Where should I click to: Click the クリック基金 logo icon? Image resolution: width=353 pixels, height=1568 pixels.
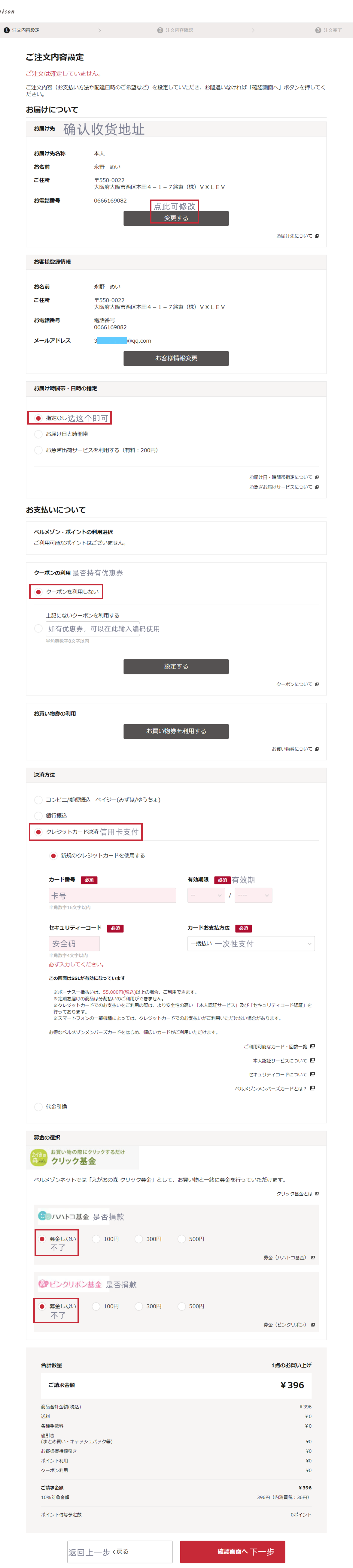[39, 1158]
